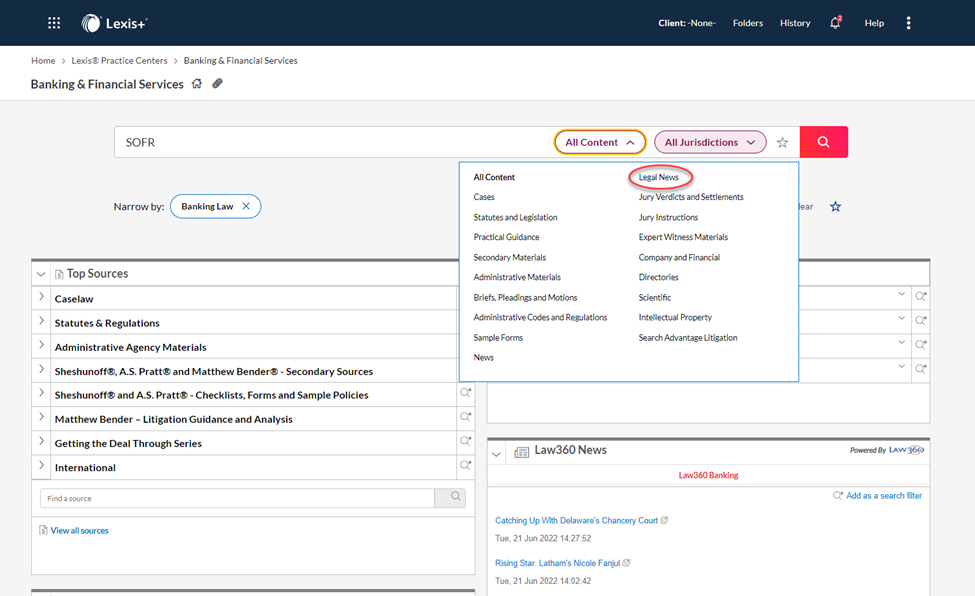Screen dimensions: 975x596
Task: Click the Find a source input field
Action: [237, 498]
